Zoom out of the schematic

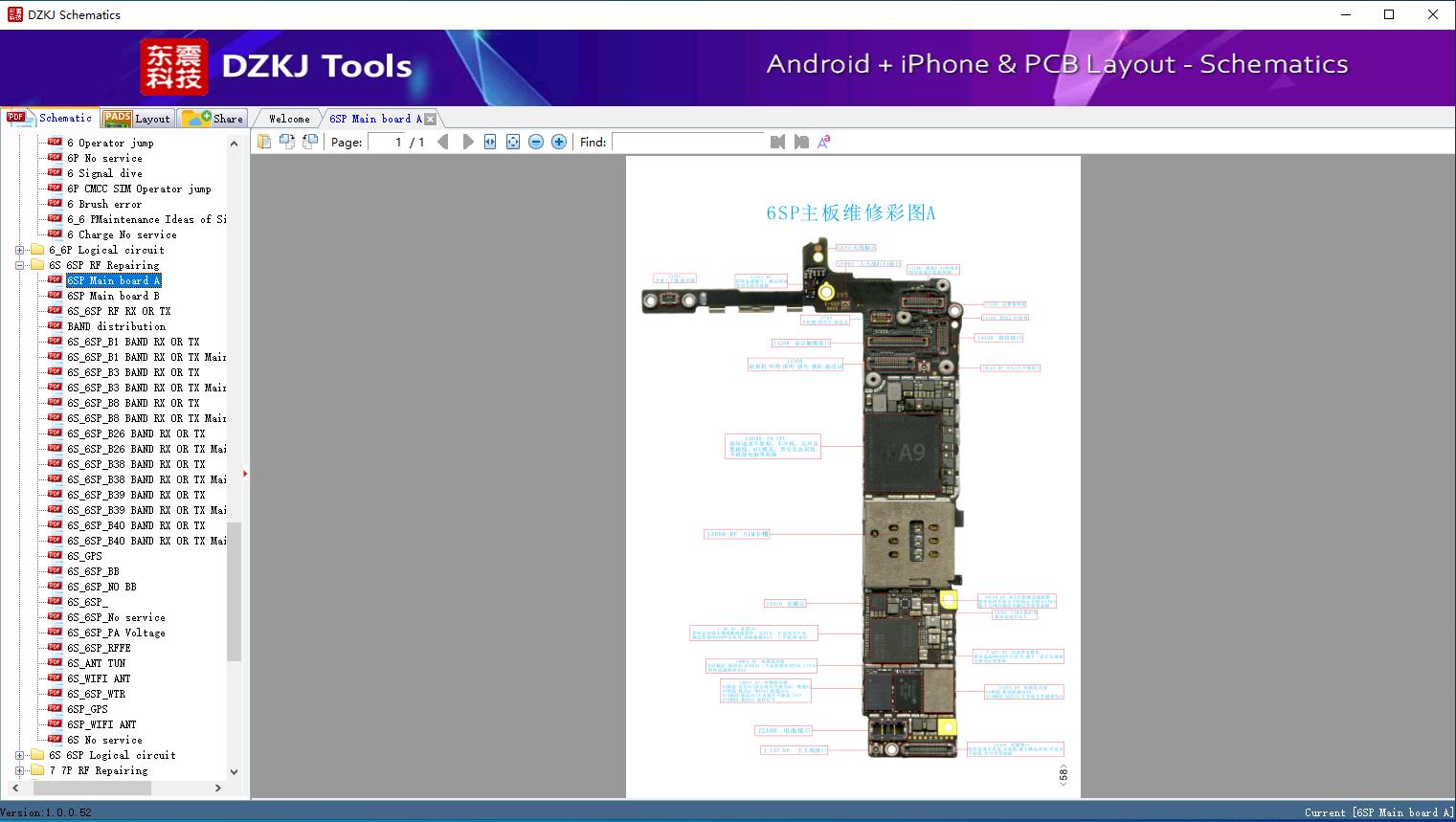click(536, 142)
